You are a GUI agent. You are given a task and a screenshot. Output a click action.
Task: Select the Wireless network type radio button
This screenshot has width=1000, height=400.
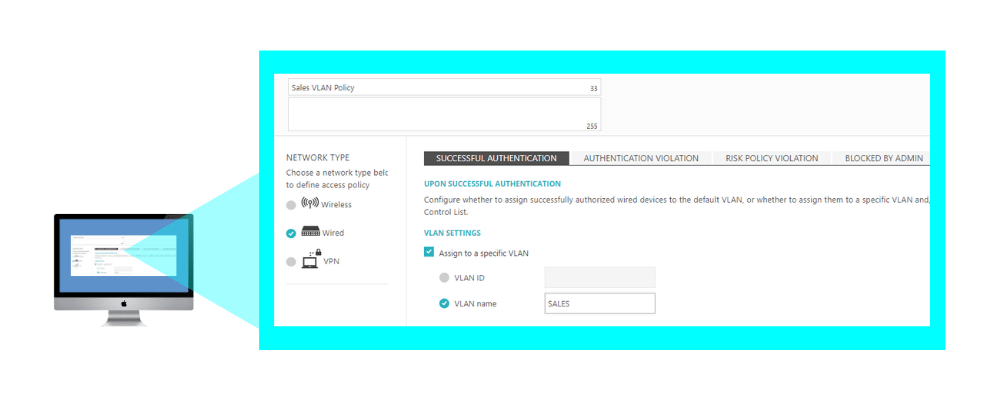pos(291,205)
